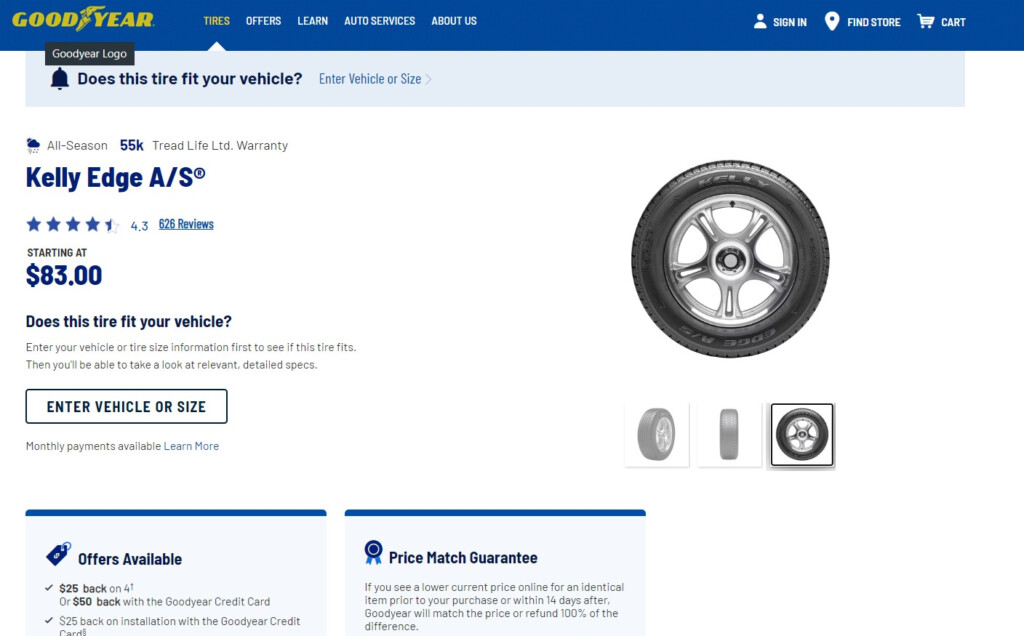Image resolution: width=1024 pixels, height=636 pixels.
Task: Open the Tires menu
Action: click(216, 21)
